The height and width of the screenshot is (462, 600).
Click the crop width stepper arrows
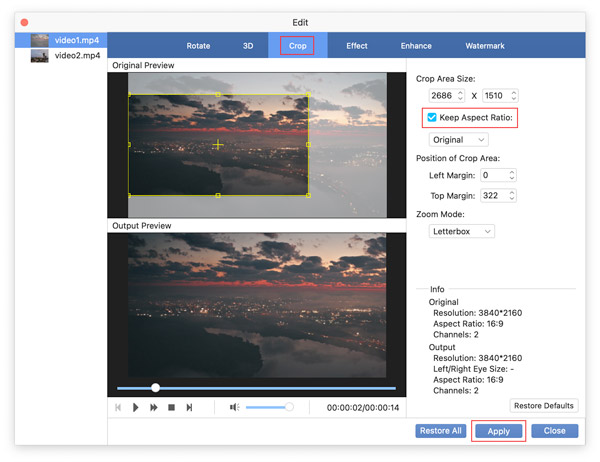click(x=460, y=96)
